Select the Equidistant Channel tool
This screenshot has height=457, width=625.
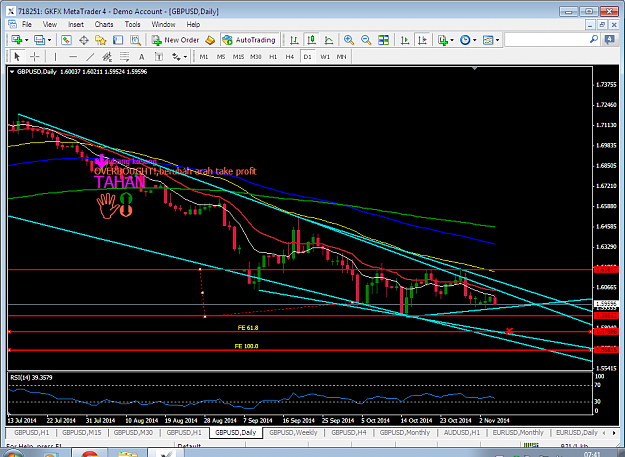[x=107, y=57]
